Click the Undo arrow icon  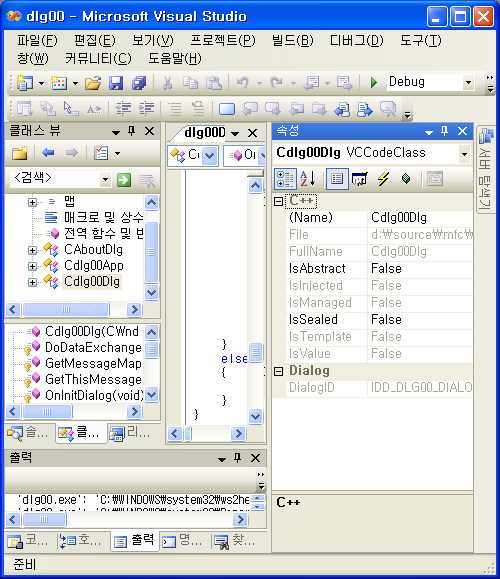coord(243,83)
